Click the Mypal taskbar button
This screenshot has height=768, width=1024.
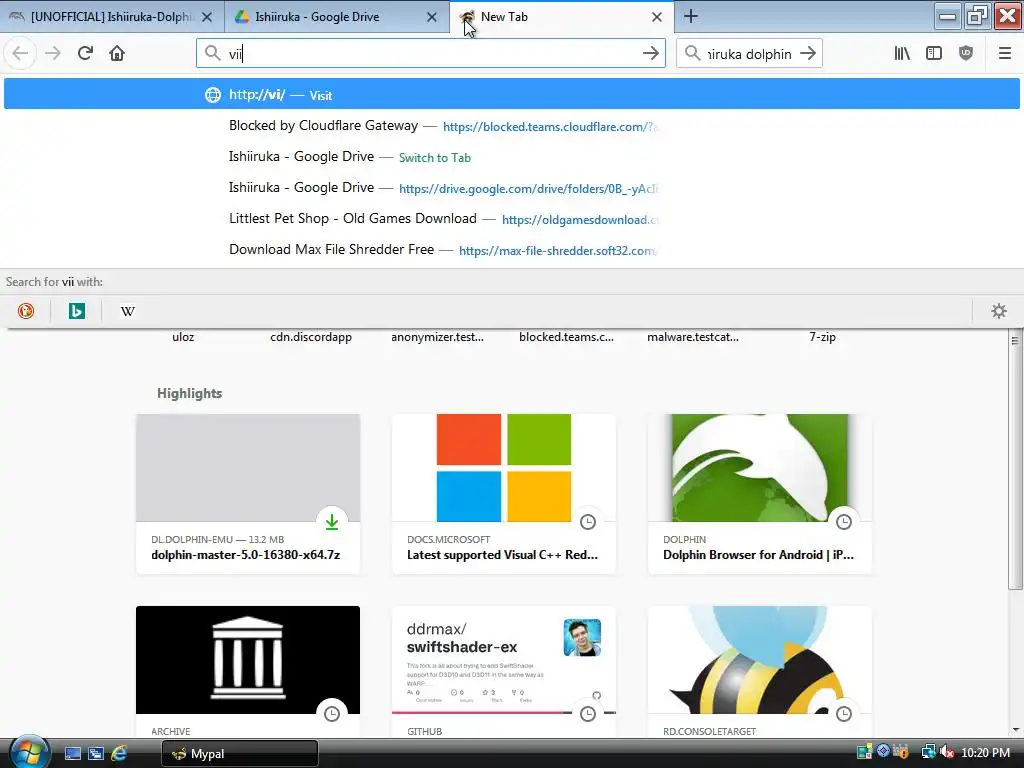(240, 754)
